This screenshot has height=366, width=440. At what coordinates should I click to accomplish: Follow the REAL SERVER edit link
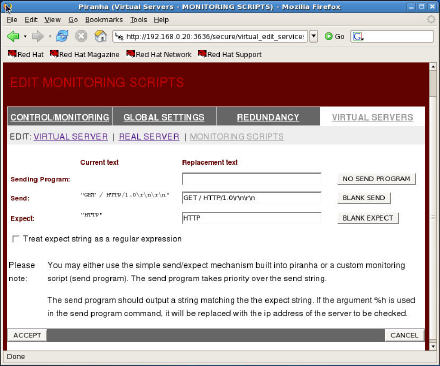coord(149,137)
